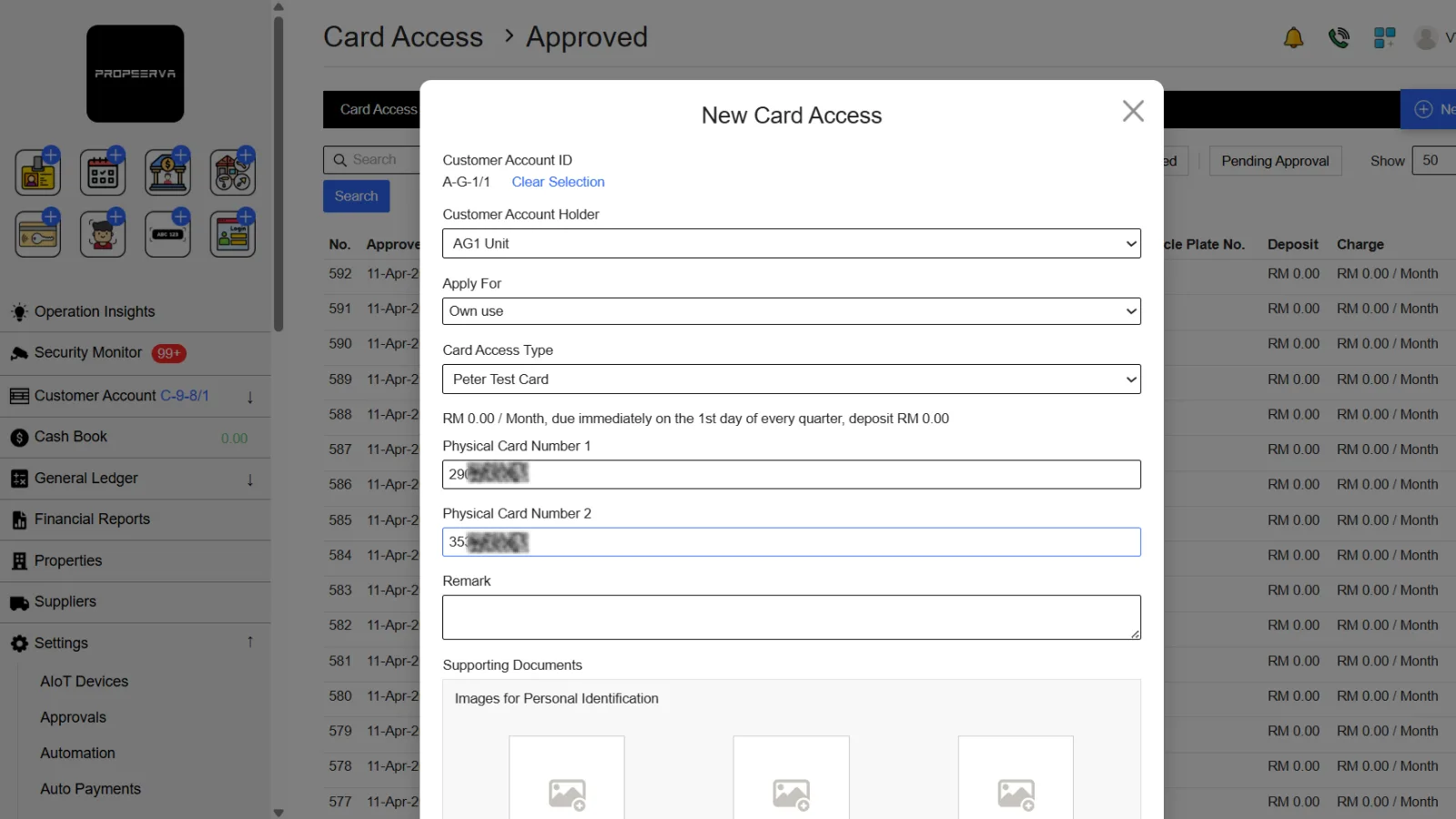
Task: Open Auto Payments settings item
Action: click(x=90, y=789)
